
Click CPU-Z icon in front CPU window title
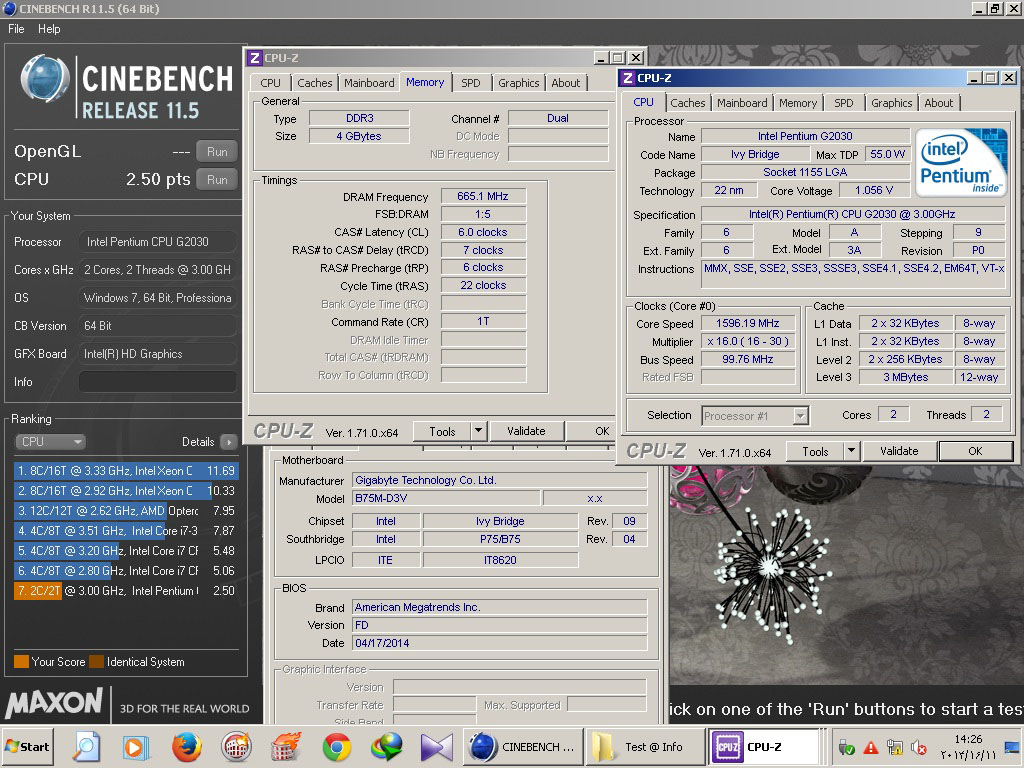pos(628,77)
